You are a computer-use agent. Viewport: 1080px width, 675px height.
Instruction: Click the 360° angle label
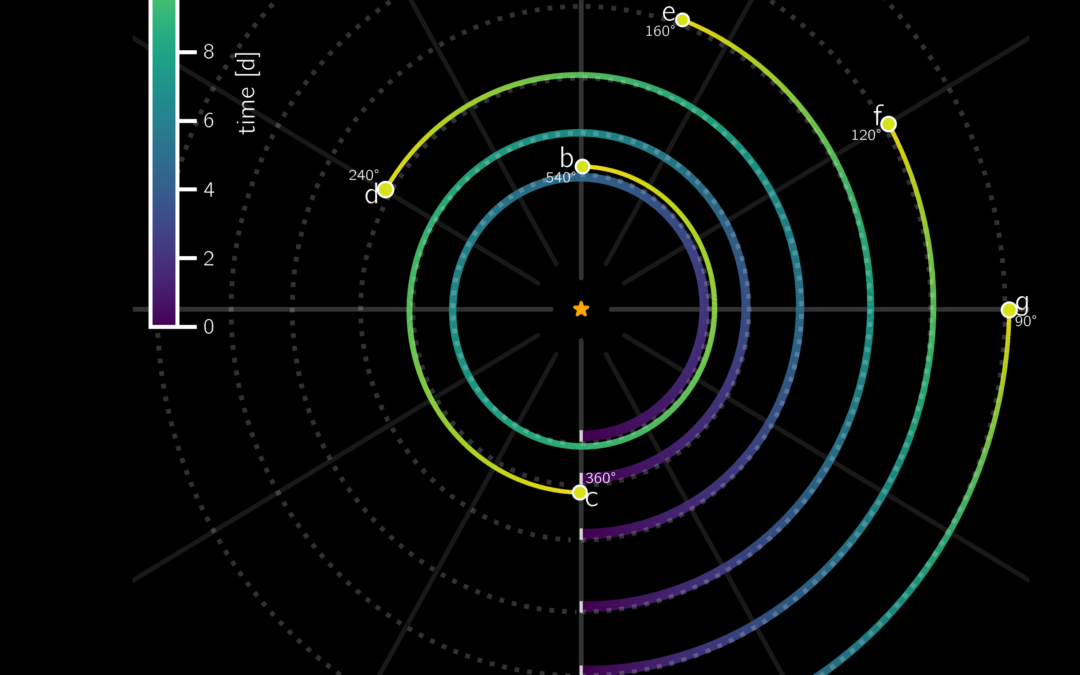click(601, 478)
